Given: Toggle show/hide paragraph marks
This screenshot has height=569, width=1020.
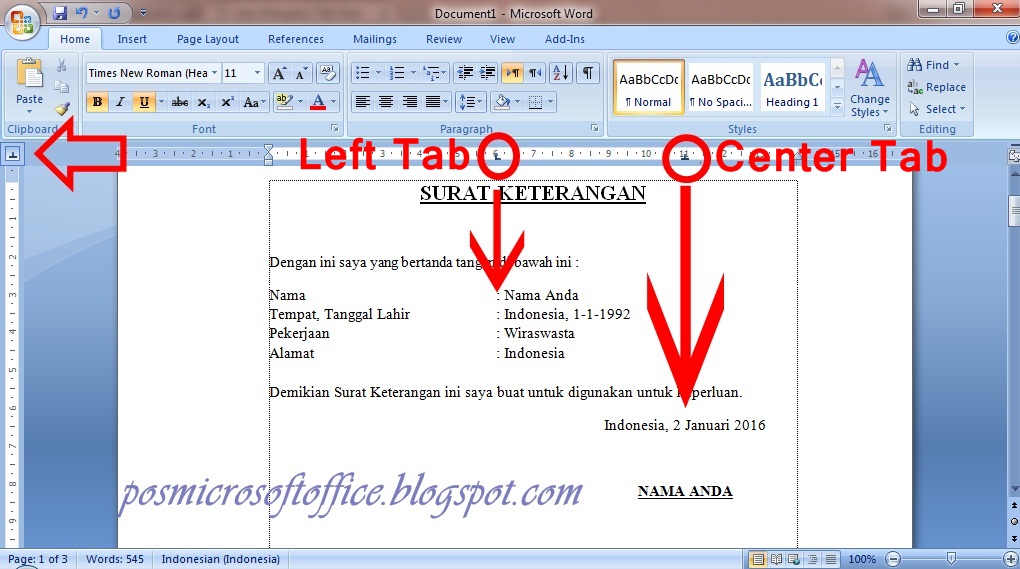Looking at the screenshot, I should [x=587, y=73].
